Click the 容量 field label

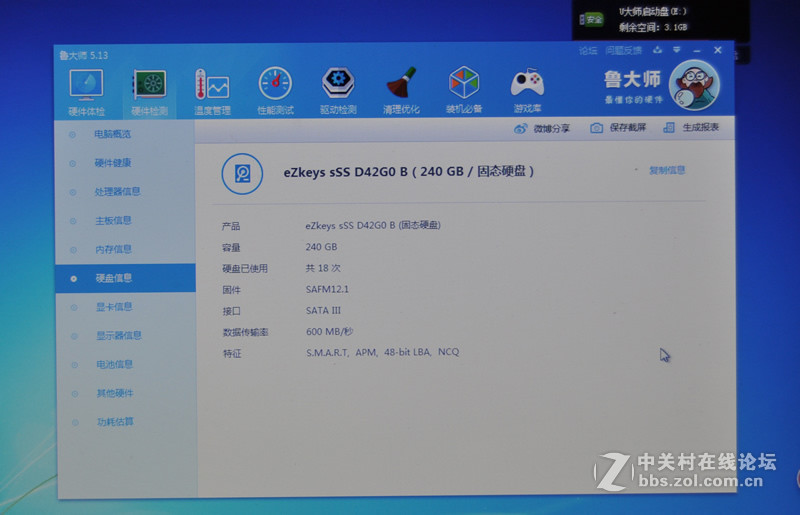pyautogui.click(x=231, y=248)
